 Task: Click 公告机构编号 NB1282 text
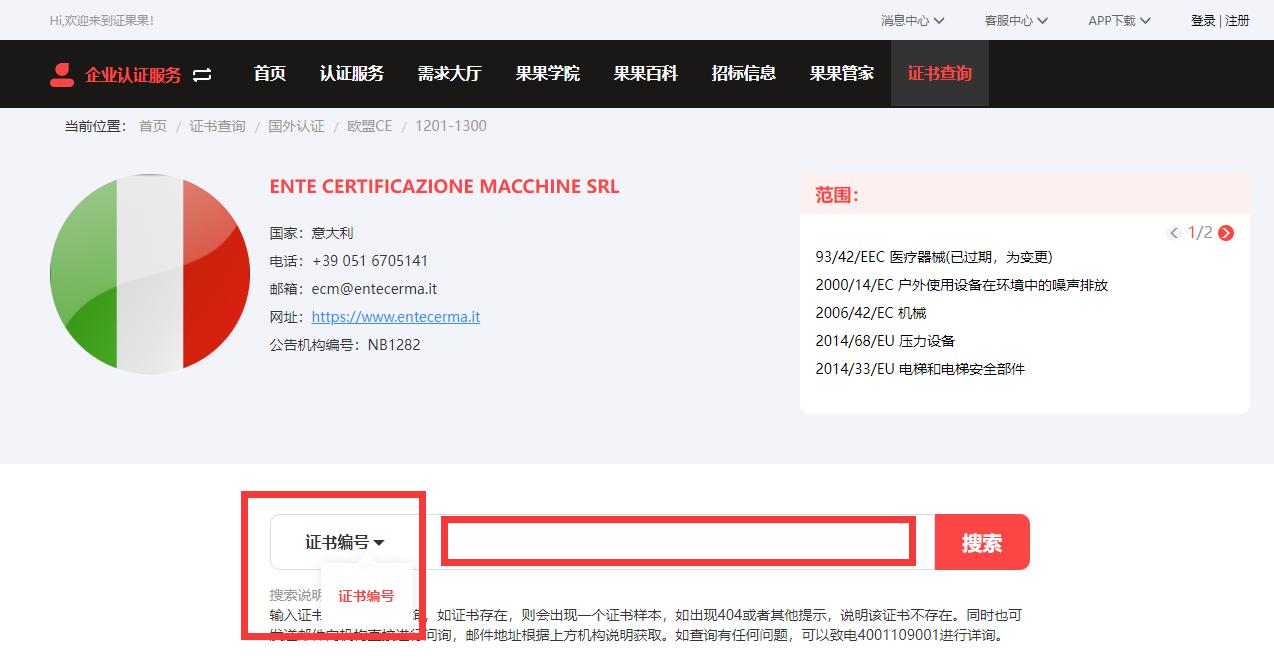click(x=345, y=345)
